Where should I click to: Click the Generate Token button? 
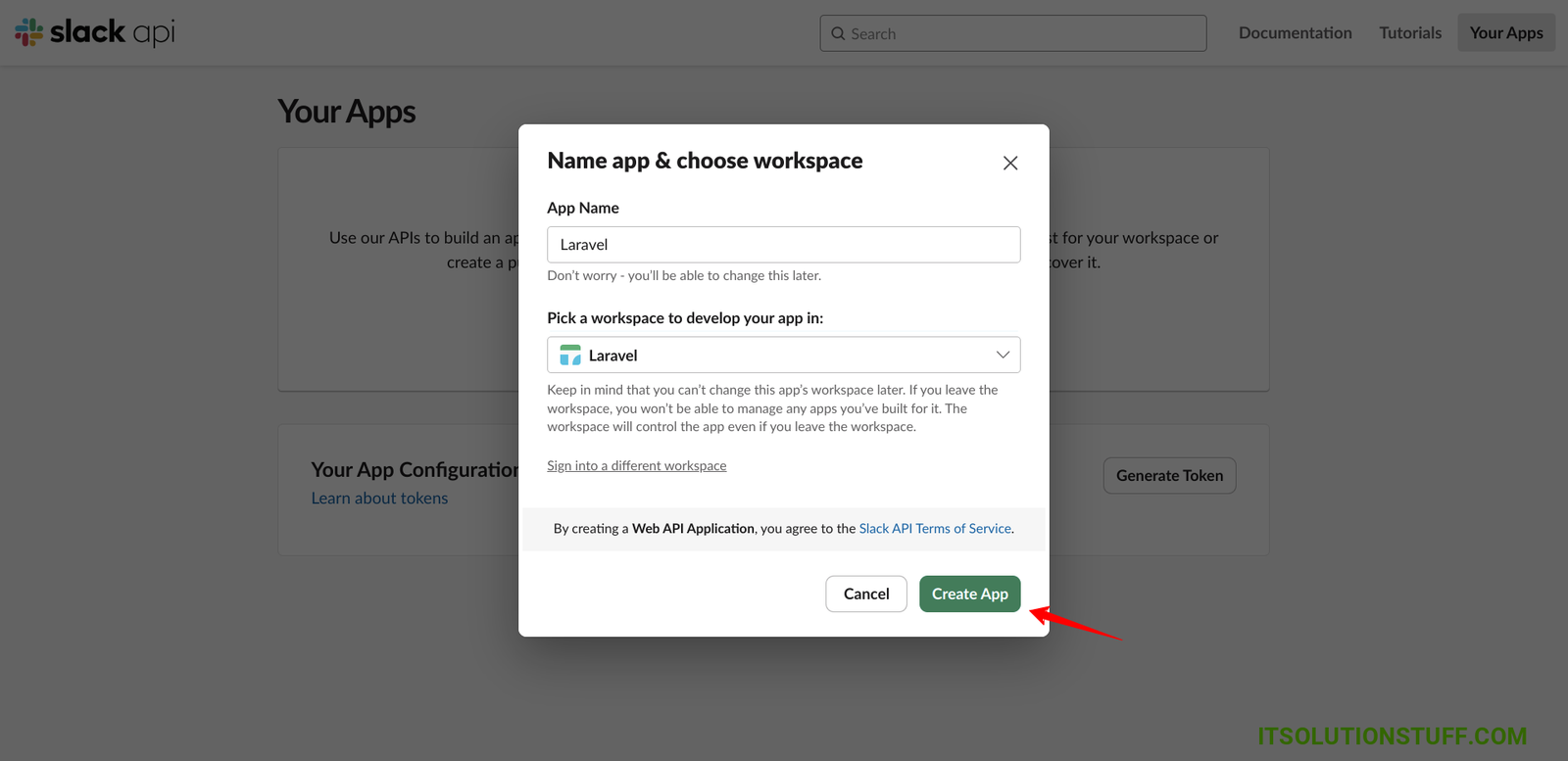click(1169, 476)
